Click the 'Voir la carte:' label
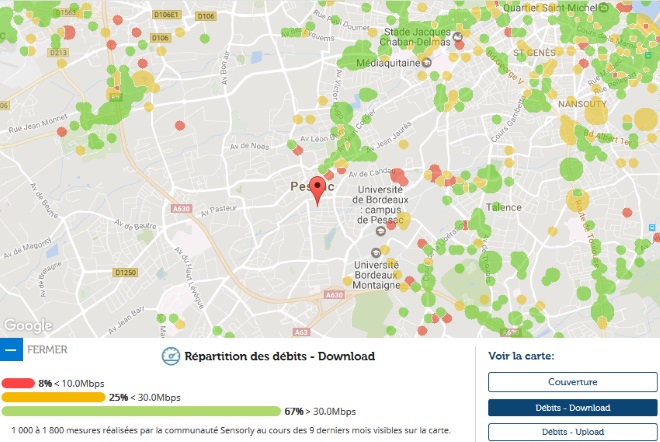Viewport: 660px width, 442px height. (x=521, y=356)
